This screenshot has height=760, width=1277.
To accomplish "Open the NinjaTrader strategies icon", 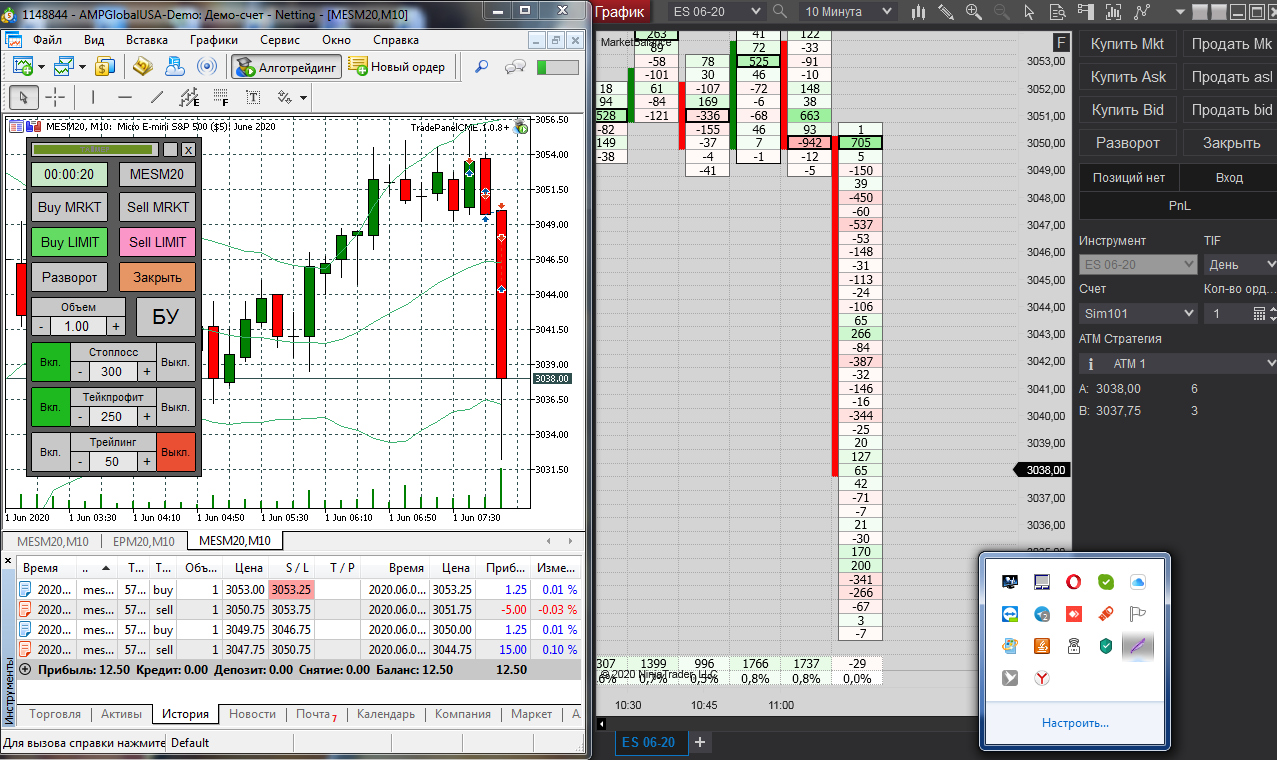I will tap(1141, 12).
